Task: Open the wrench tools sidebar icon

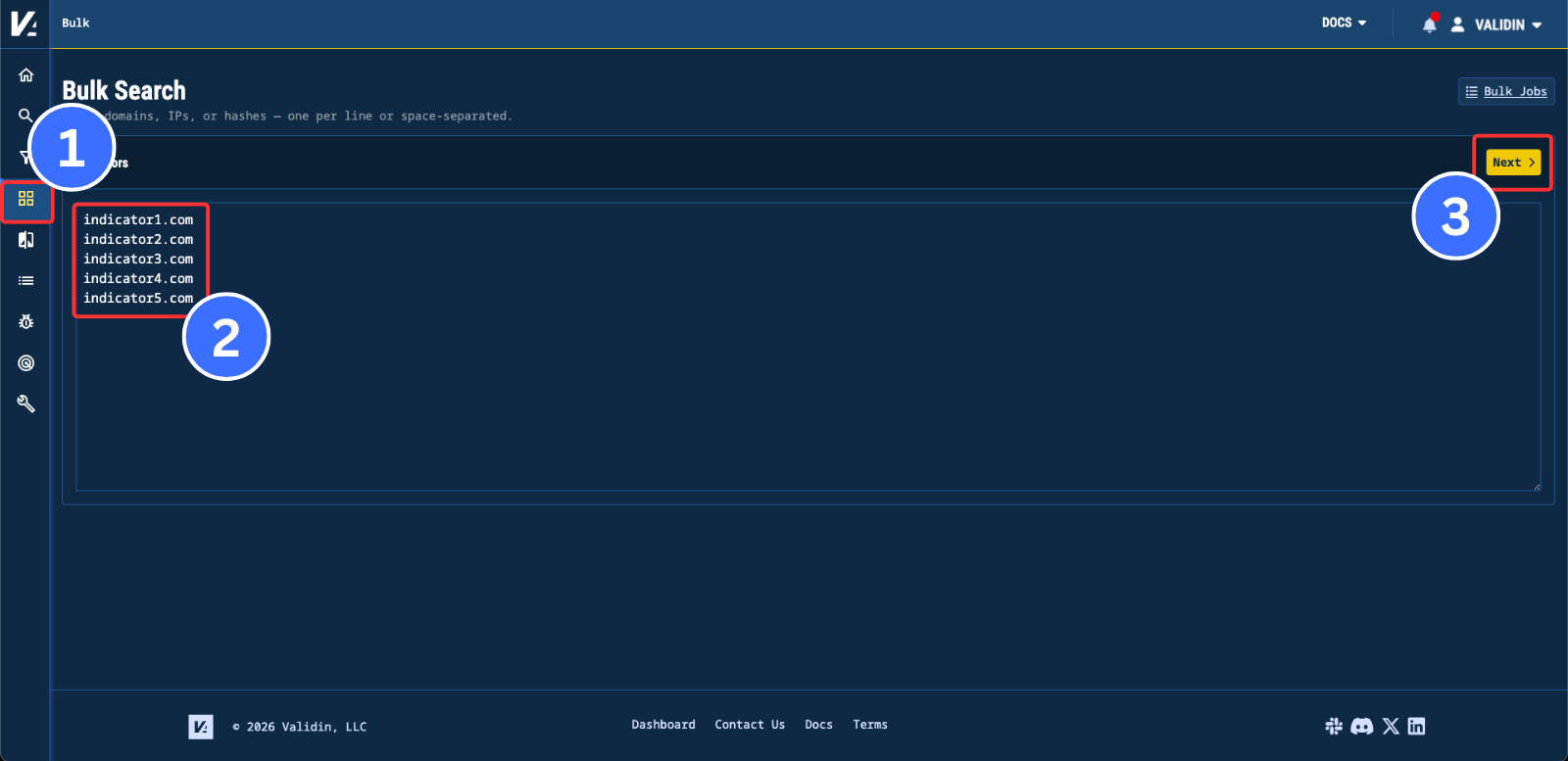Action: coord(26,404)
